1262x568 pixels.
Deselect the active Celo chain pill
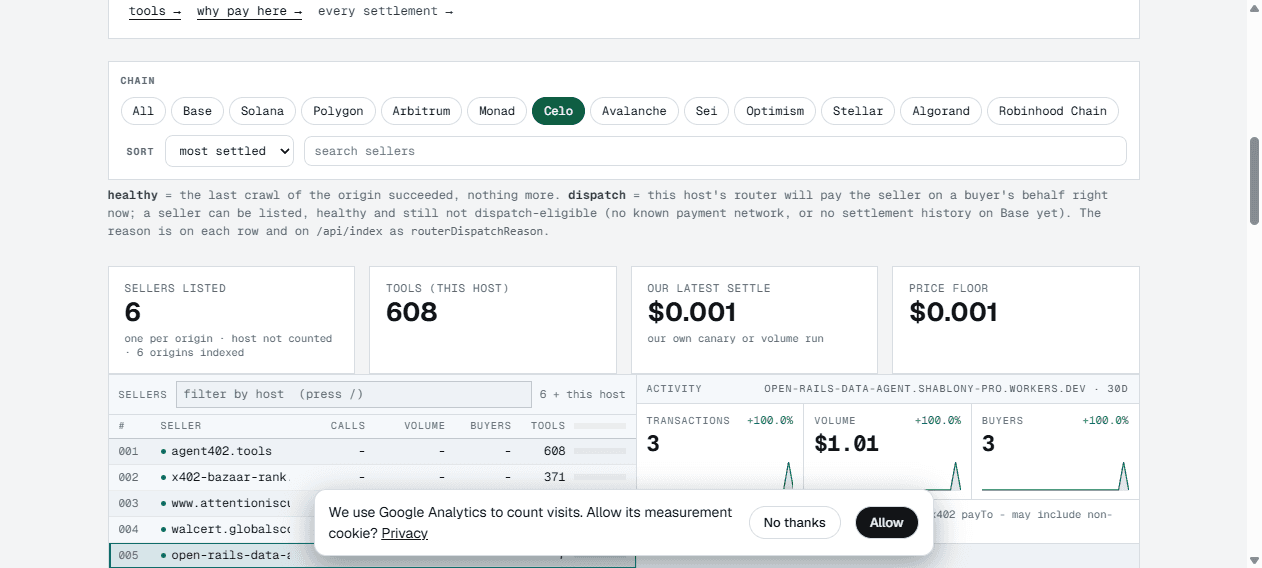point(558,111)
